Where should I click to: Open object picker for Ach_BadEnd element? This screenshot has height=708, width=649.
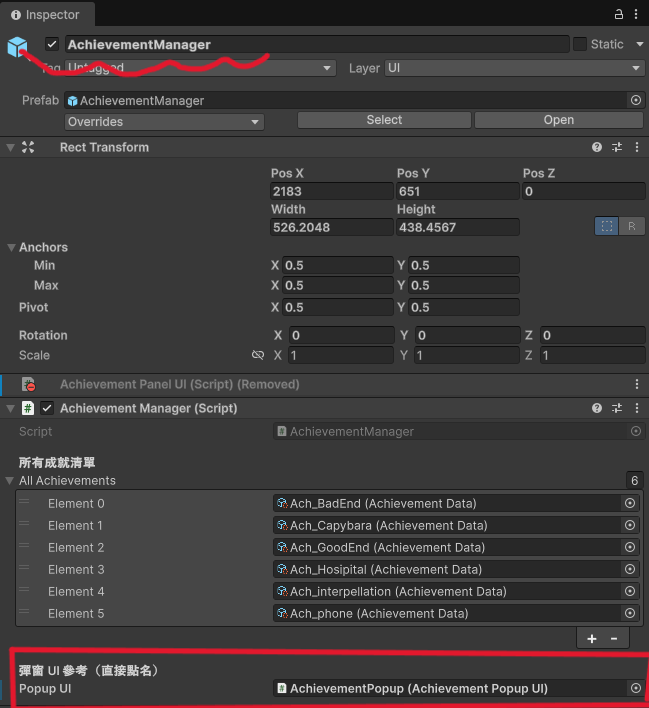point(630,503)
